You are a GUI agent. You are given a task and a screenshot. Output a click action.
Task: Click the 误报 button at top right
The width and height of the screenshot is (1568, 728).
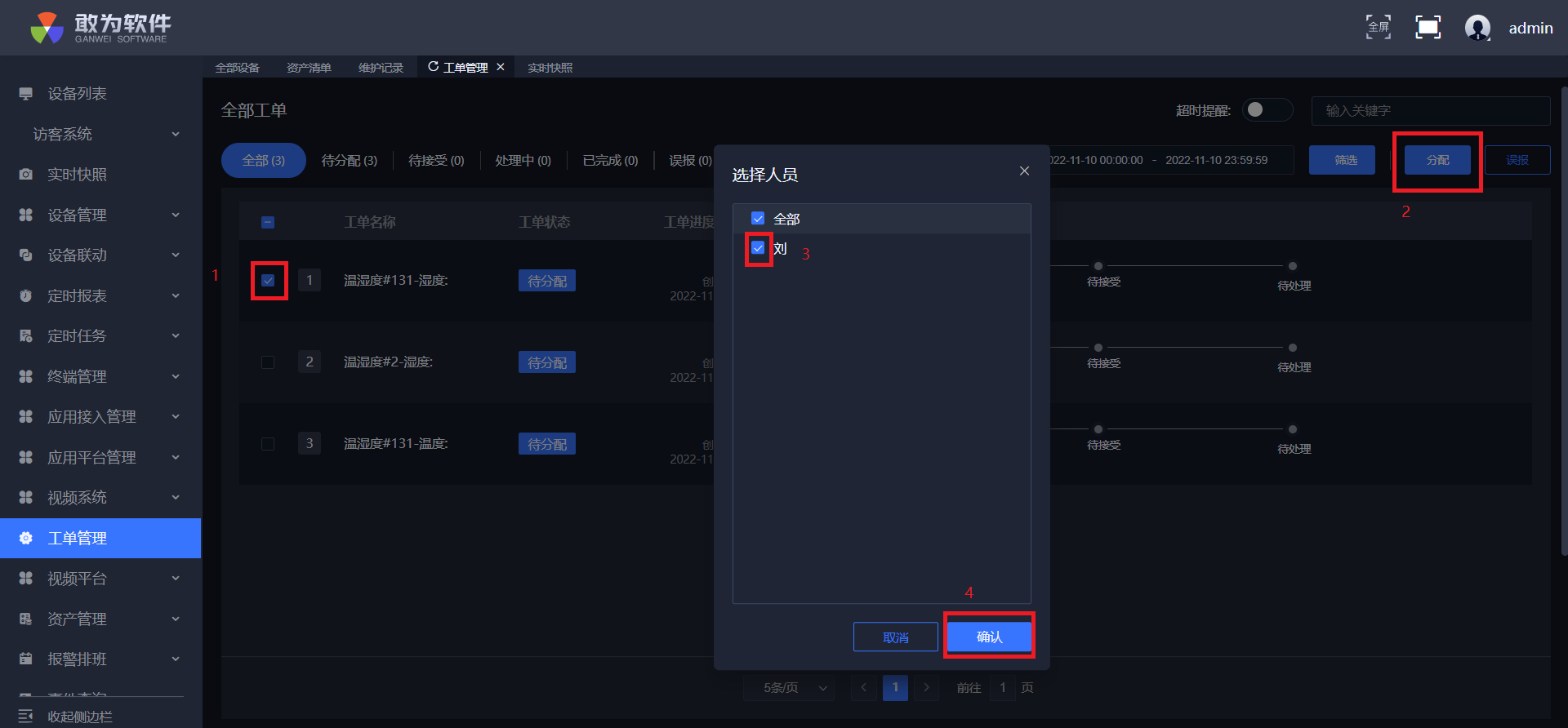[x=1517, y=160]
